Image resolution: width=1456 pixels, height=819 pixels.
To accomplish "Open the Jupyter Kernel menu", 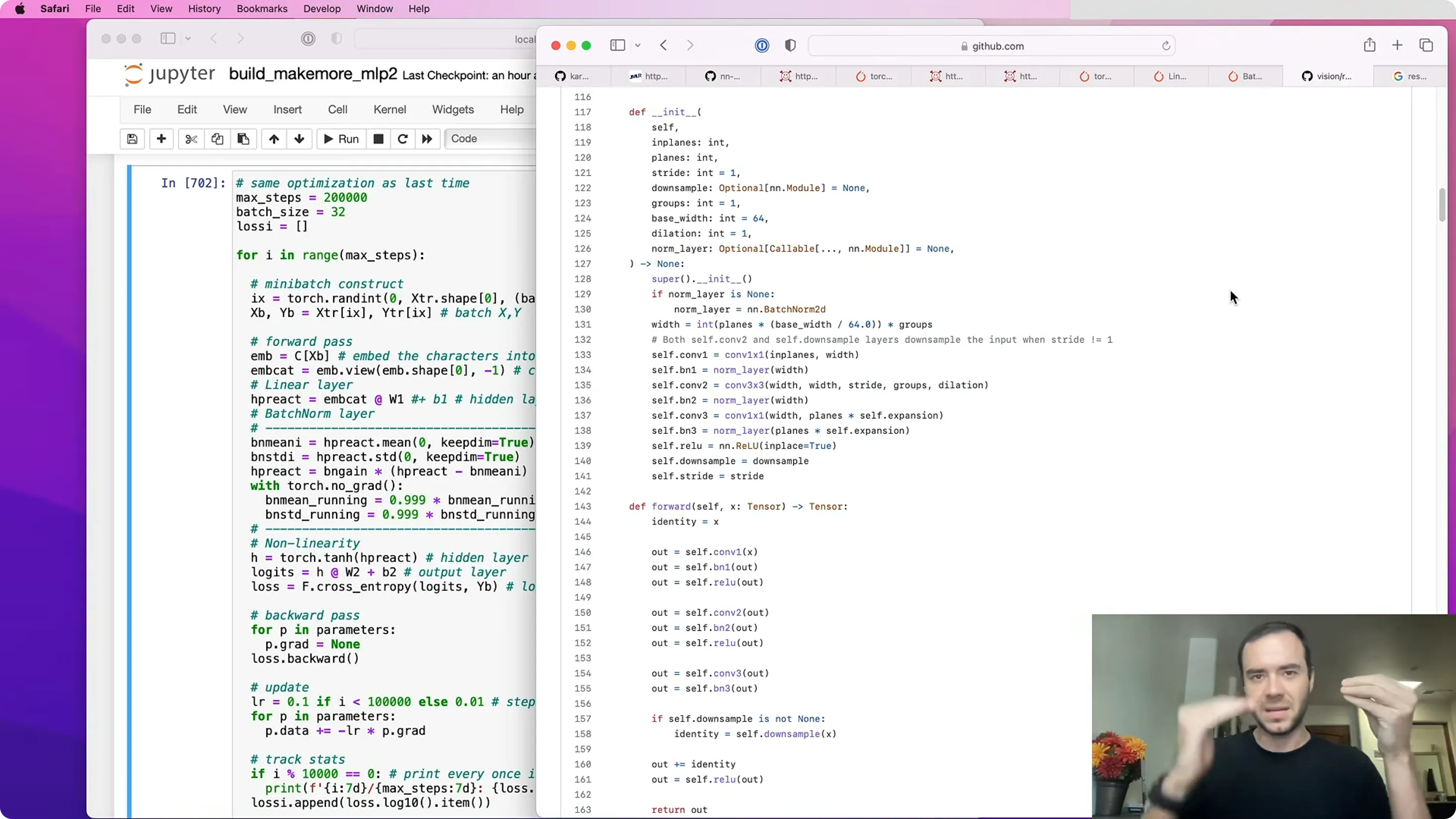I will [x=389, y=109].
